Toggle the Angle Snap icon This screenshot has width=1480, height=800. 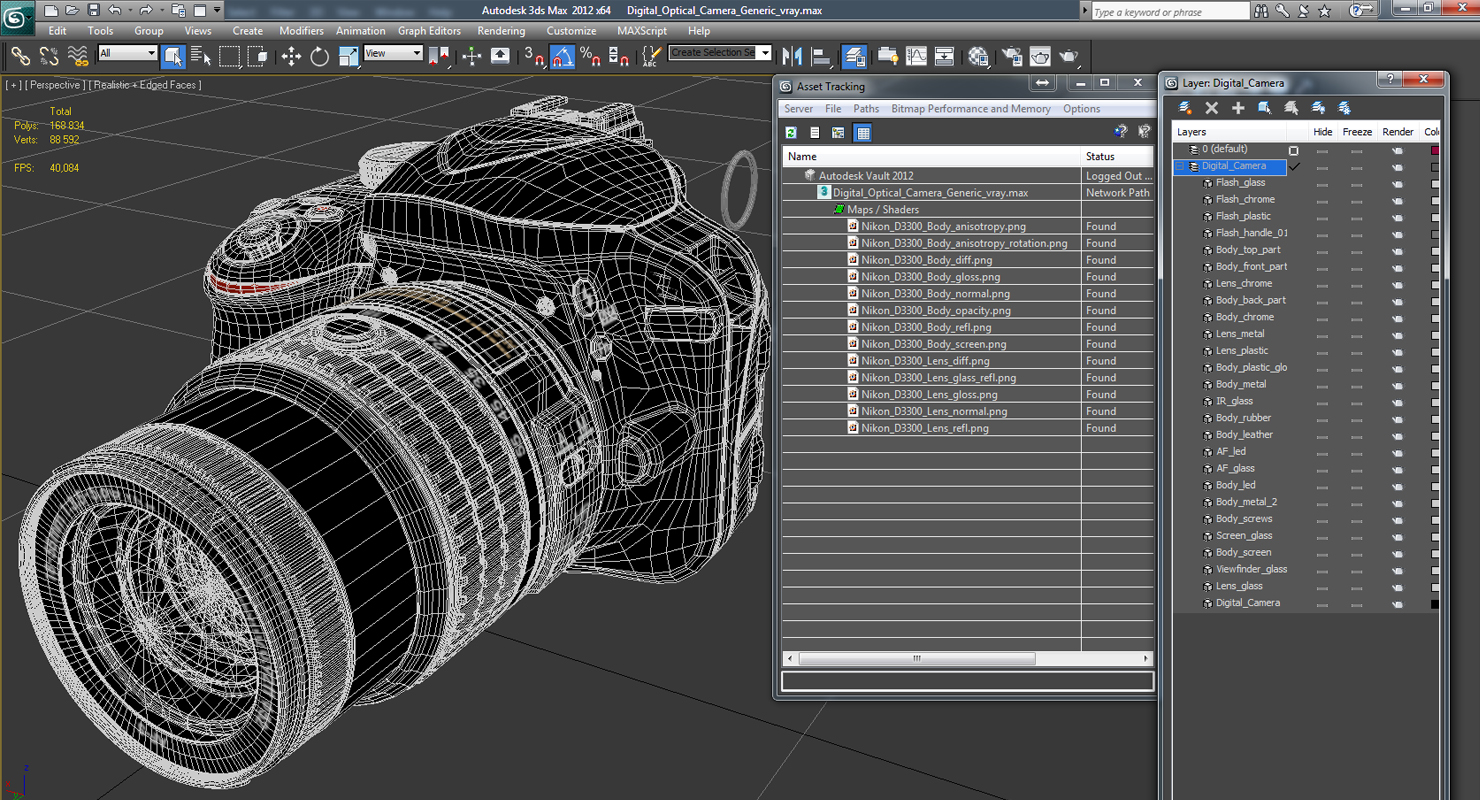(x=563, y=57)
